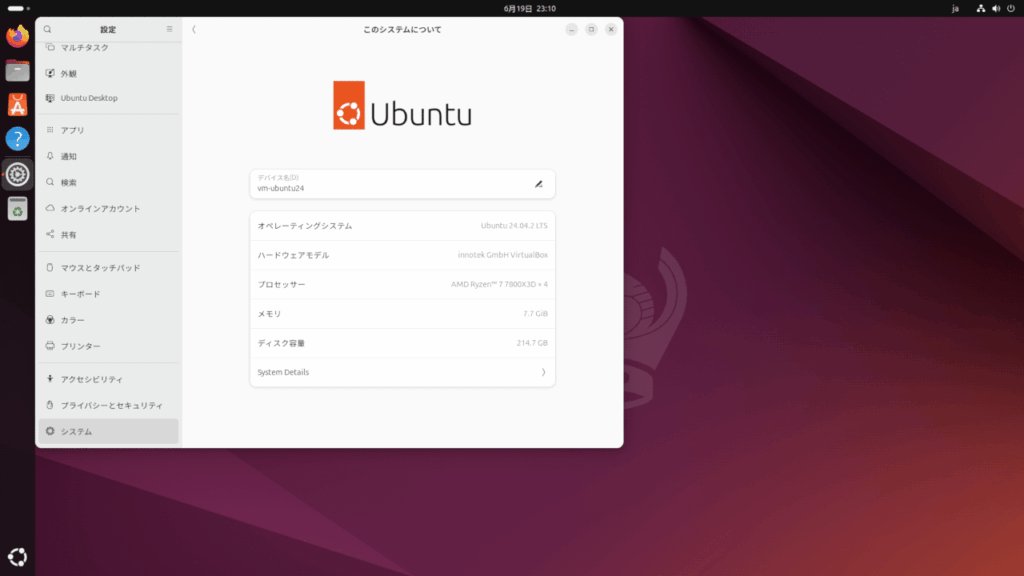This screenshot has height=576, width=1024.
Task: Select システム in the sidebar
Action: pos(108,431)
